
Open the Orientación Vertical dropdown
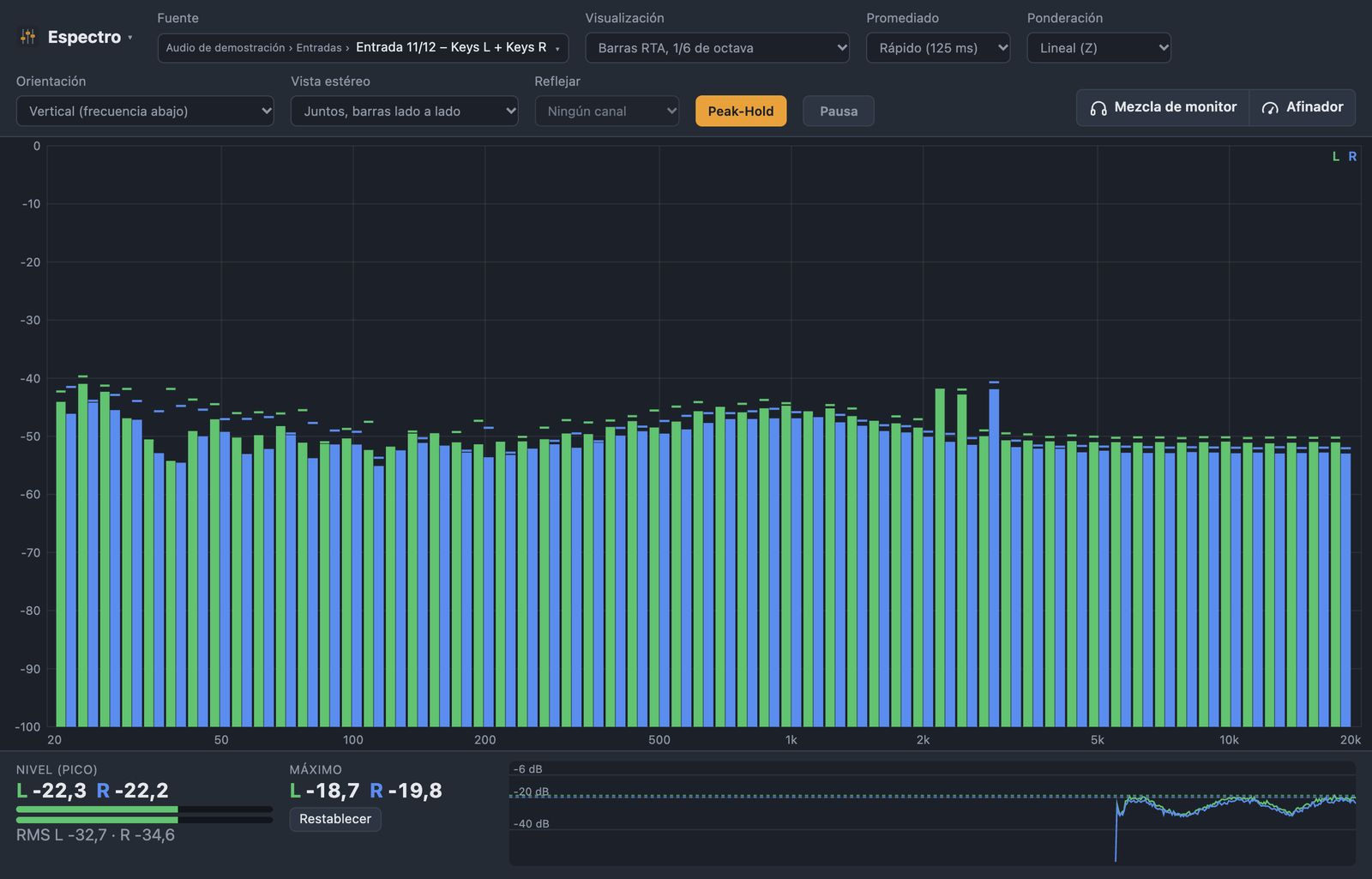(x=145, y=111)
